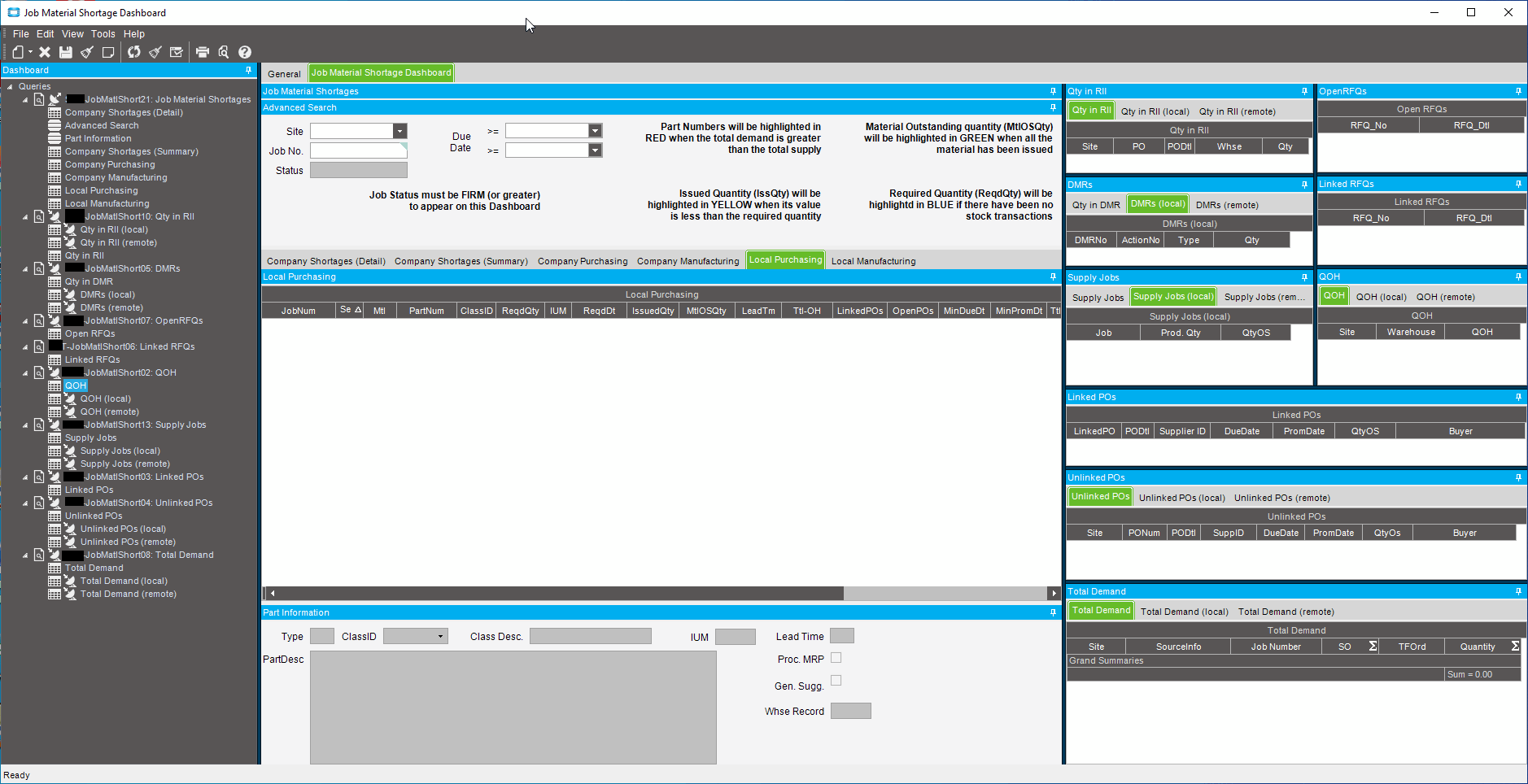This screenshot has width=1528, height=784.
Task: Click pin icon on Advanced Search panel
Action: [1053, 107]
